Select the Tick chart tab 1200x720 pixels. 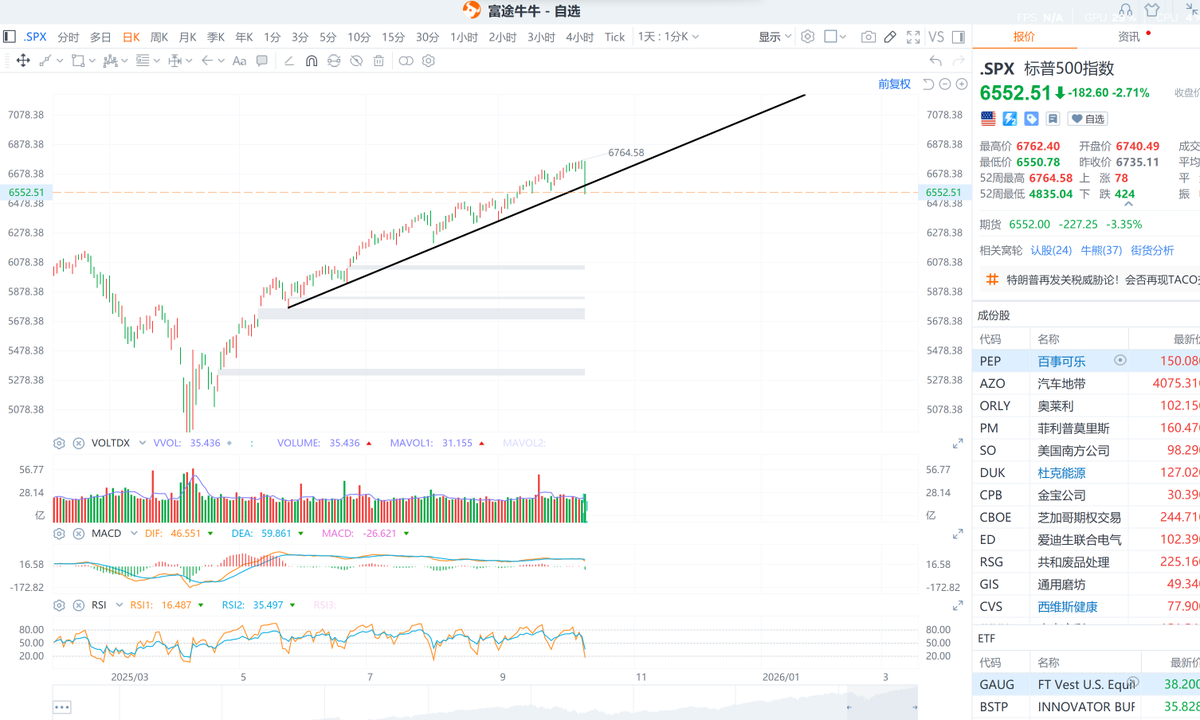click(x=615, y=37)
